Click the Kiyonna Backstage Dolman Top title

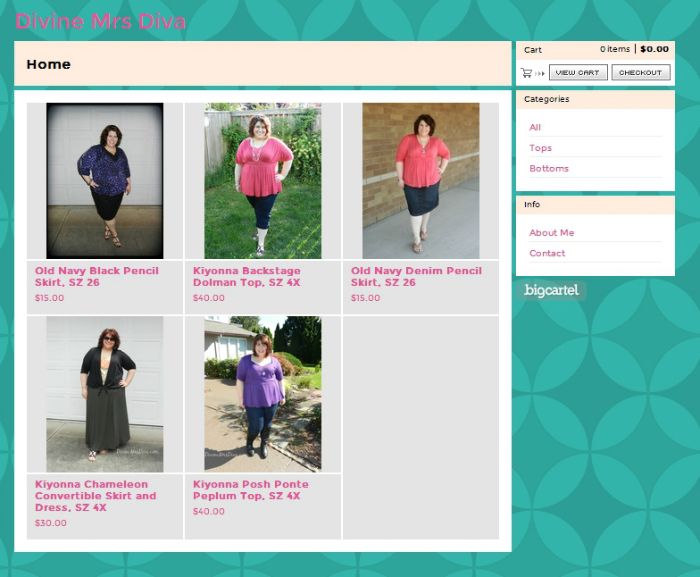pyautogui.click(x=246, y=276)
